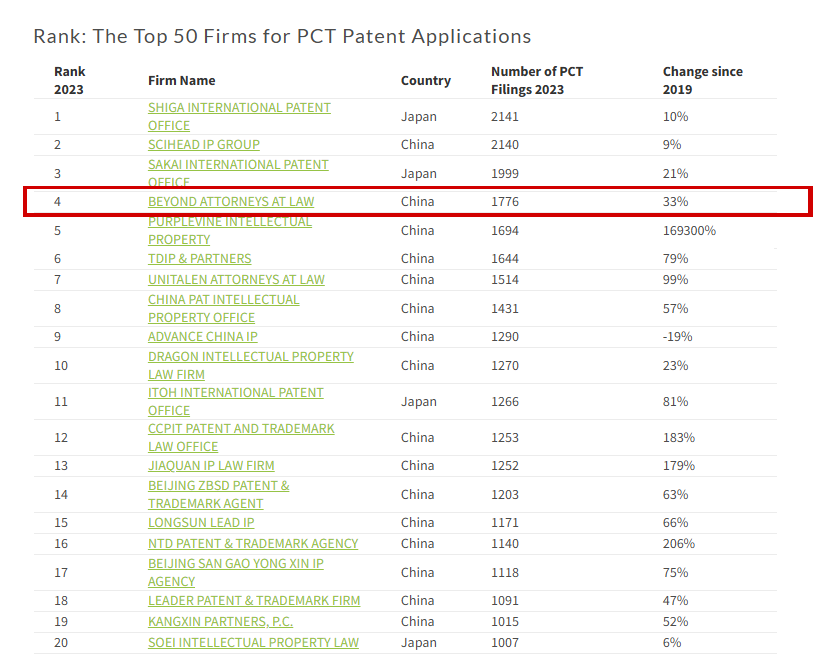This screenshot has height=655, width=829.
Task: Select the filings value 2141
Action: pos(505,117)
